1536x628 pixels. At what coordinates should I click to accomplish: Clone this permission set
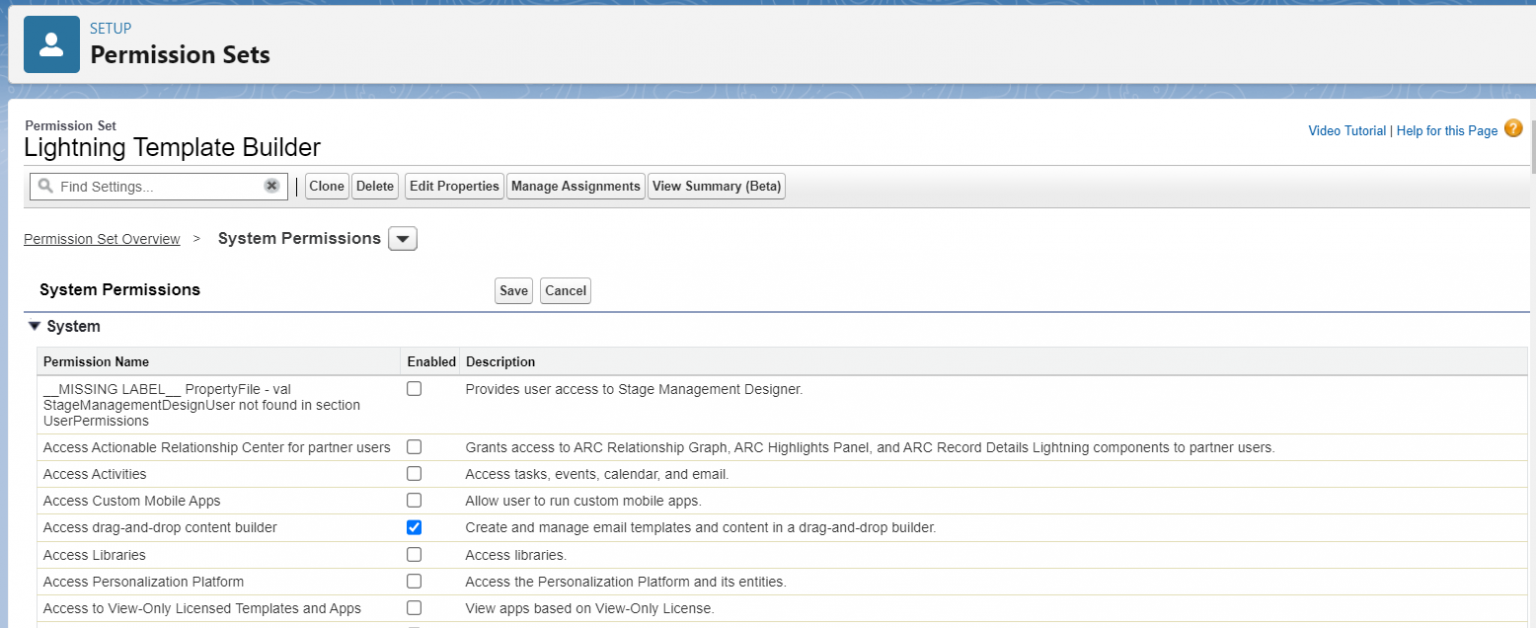(x=326, y=186)
